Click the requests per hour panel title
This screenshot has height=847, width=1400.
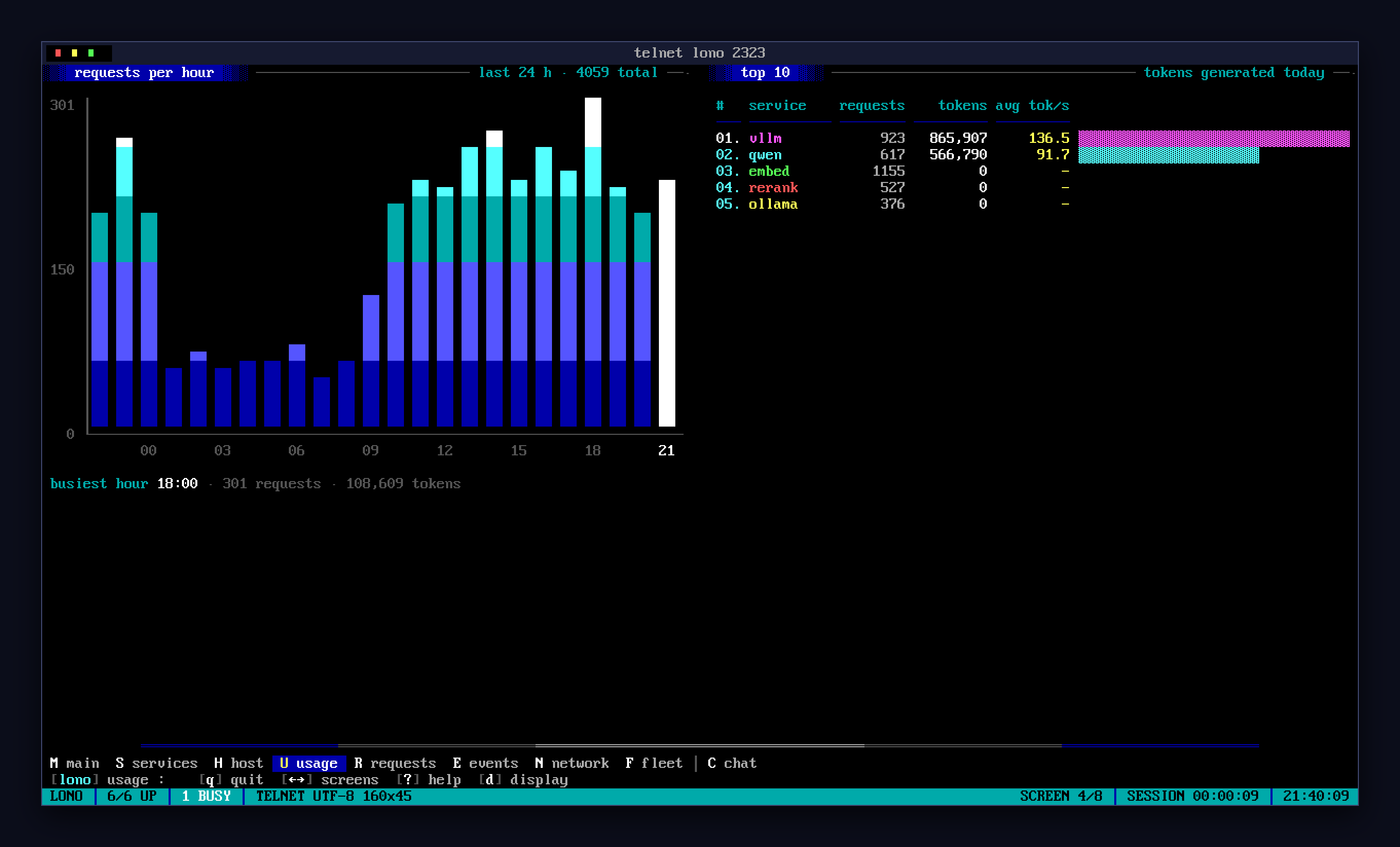[144, 72]
